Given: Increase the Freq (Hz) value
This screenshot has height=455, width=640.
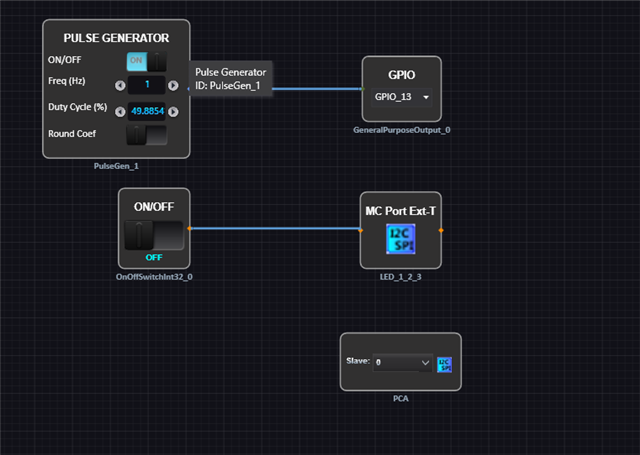Looking at the screenshot, I should (173, 85).
